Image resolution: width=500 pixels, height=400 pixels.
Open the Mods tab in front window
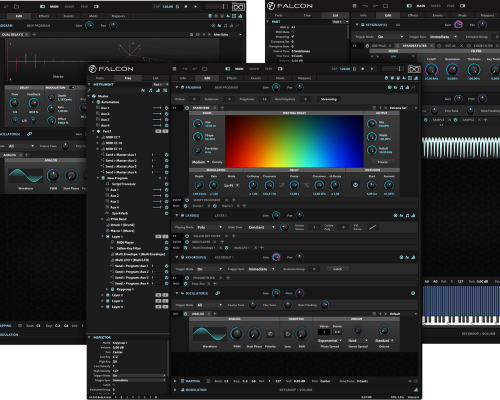280,78
